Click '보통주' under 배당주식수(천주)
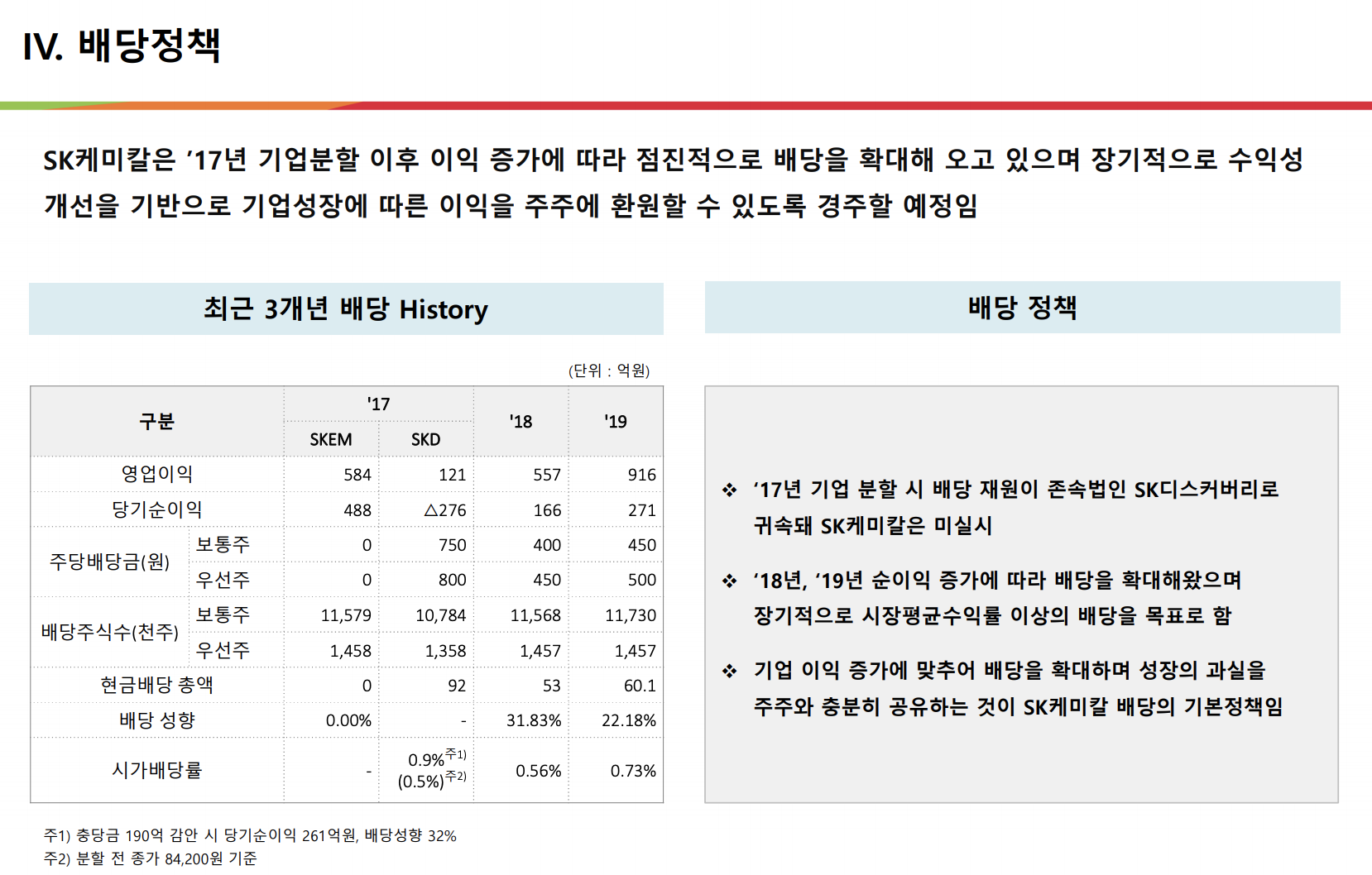The width and height of the screenshot is (1372, 875). tap(223, 615)
